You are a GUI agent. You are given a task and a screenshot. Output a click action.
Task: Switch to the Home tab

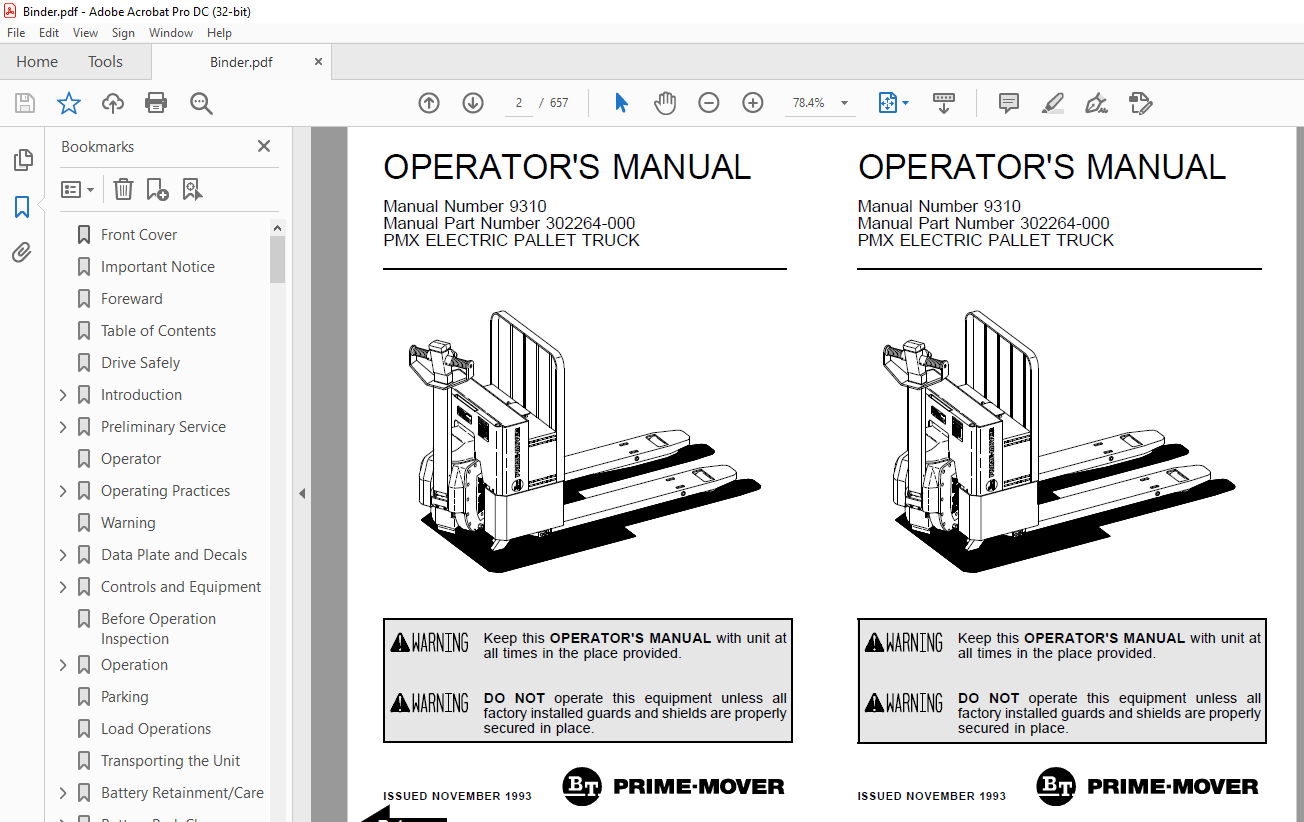point(37,62)
